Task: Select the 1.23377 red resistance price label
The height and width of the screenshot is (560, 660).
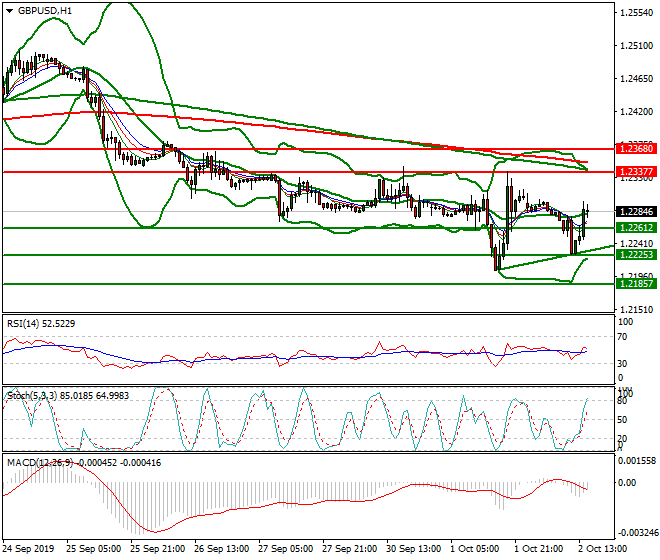Action: (636, 172)
